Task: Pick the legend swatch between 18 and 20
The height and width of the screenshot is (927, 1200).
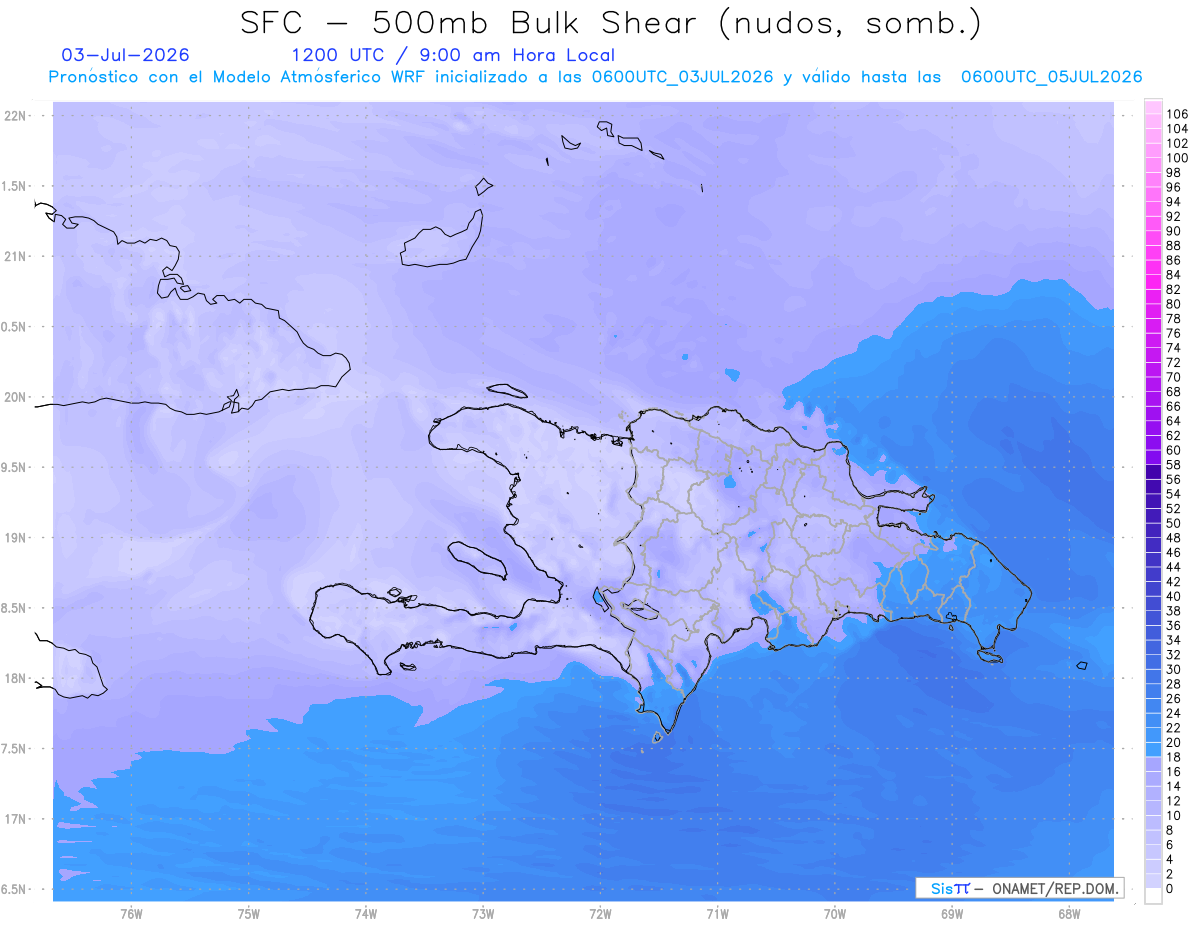Action: click(x=1153, y=750)
